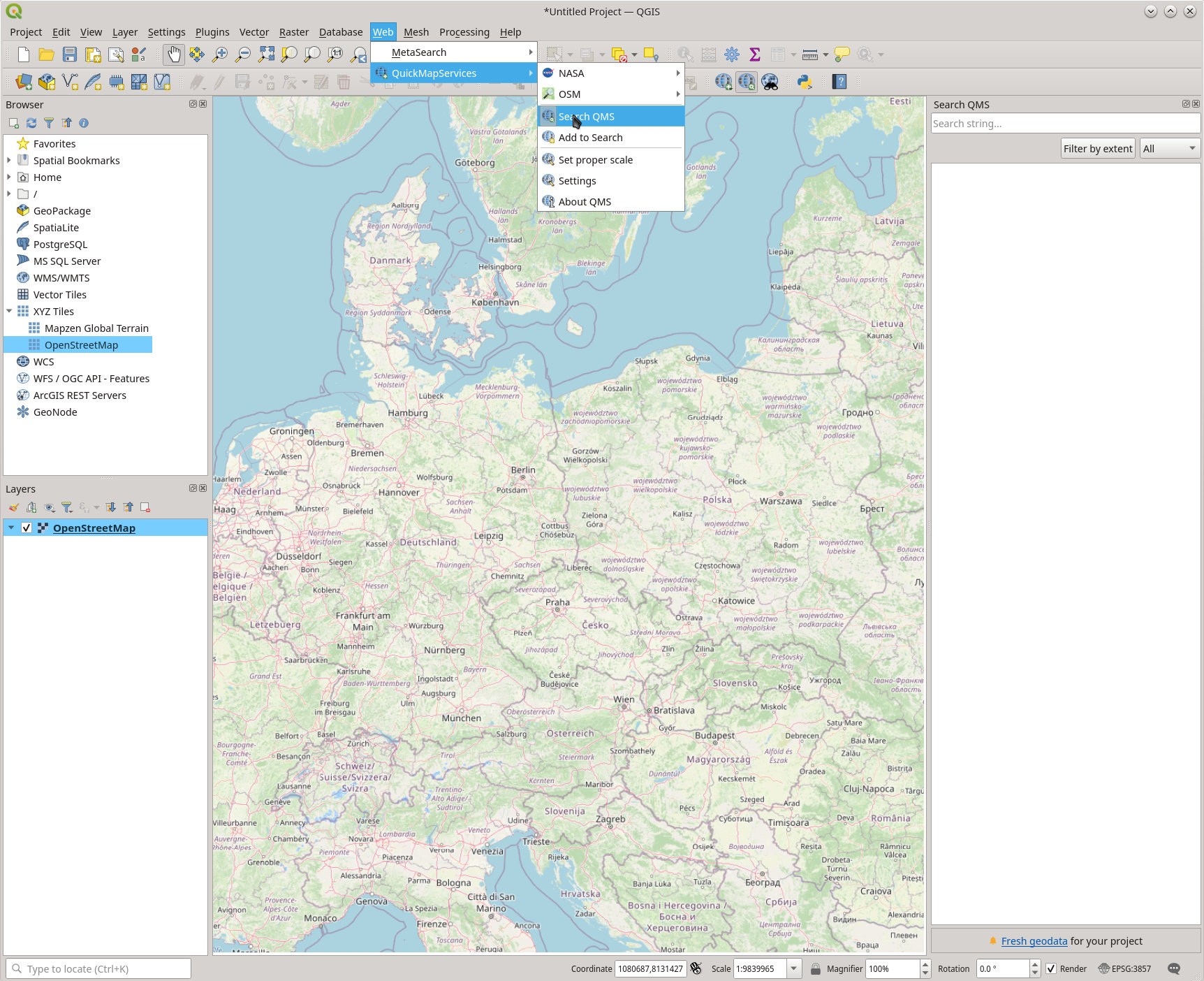
Task: Click Zoom to Native Resolution 1:1 icon
Action: point(335,54)
